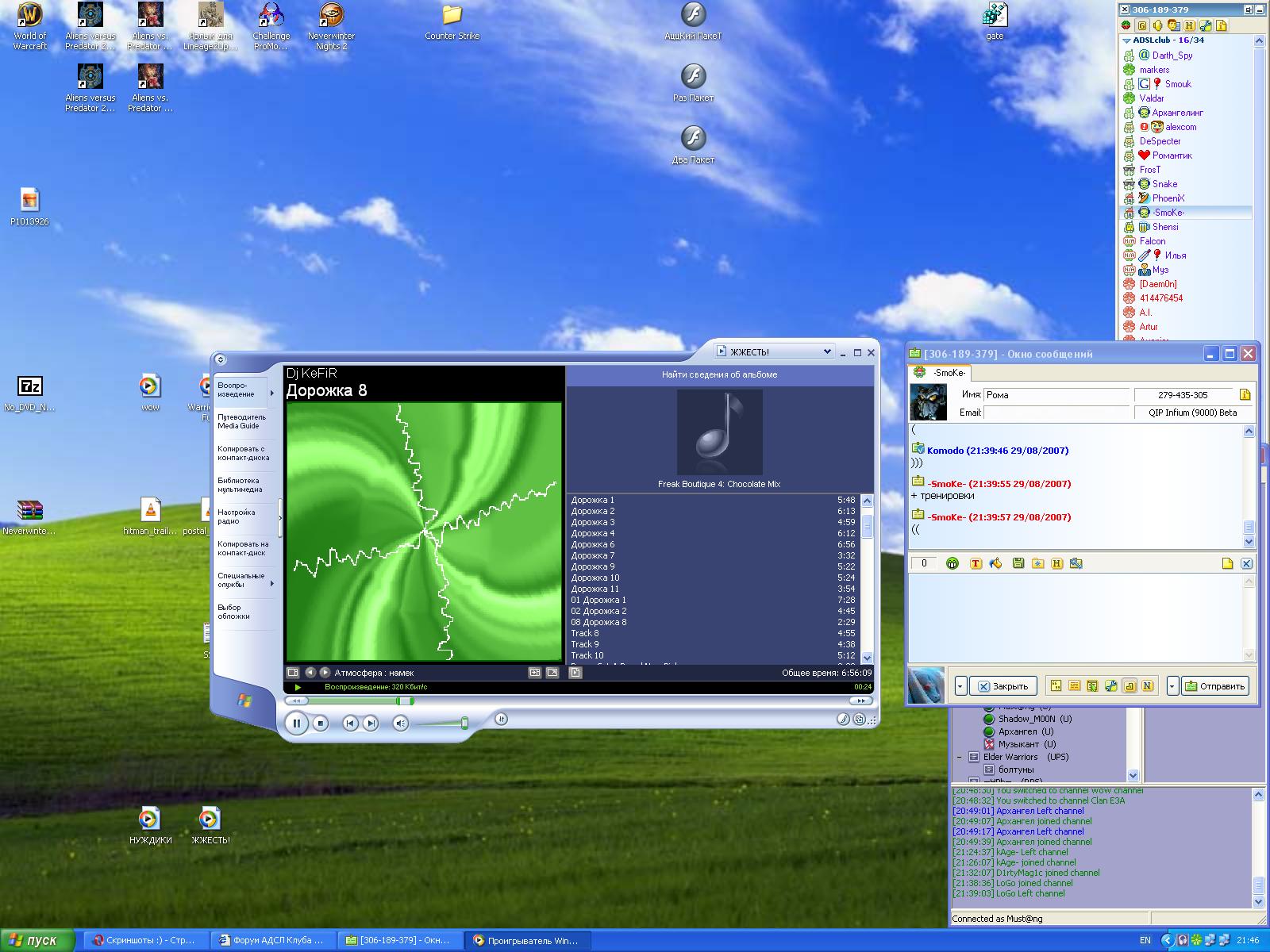Open smiley picker in QIP message window
Viewport: 1270px width, 952px height.
(952, 563)
